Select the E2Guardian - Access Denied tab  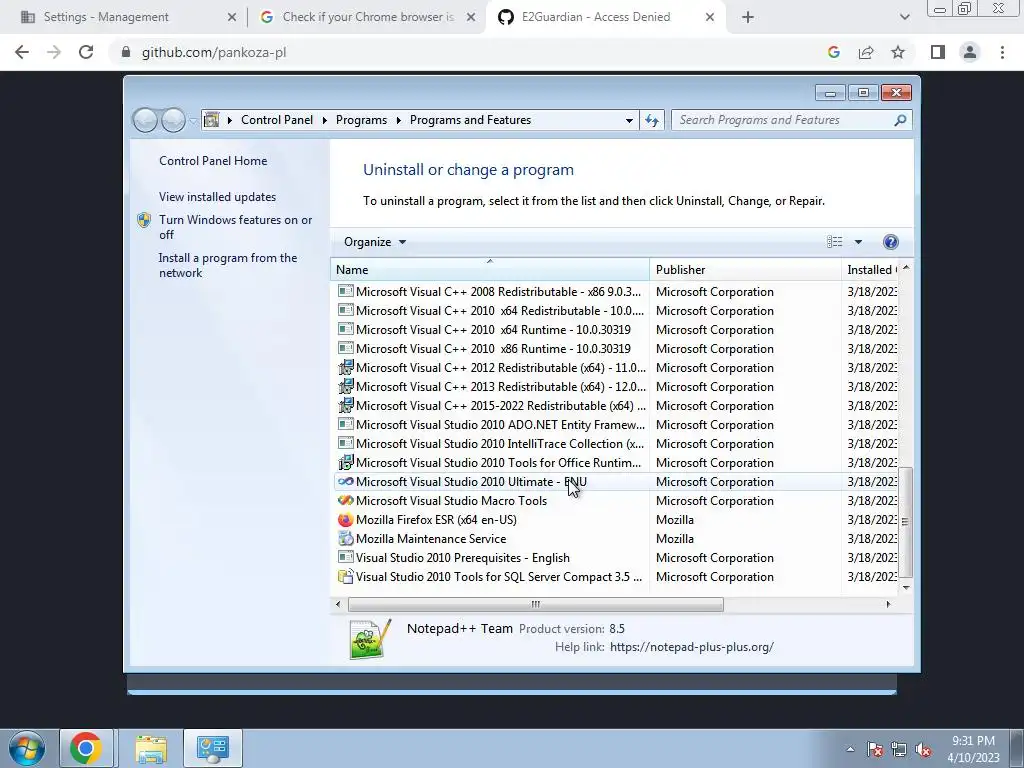[605, 17]
